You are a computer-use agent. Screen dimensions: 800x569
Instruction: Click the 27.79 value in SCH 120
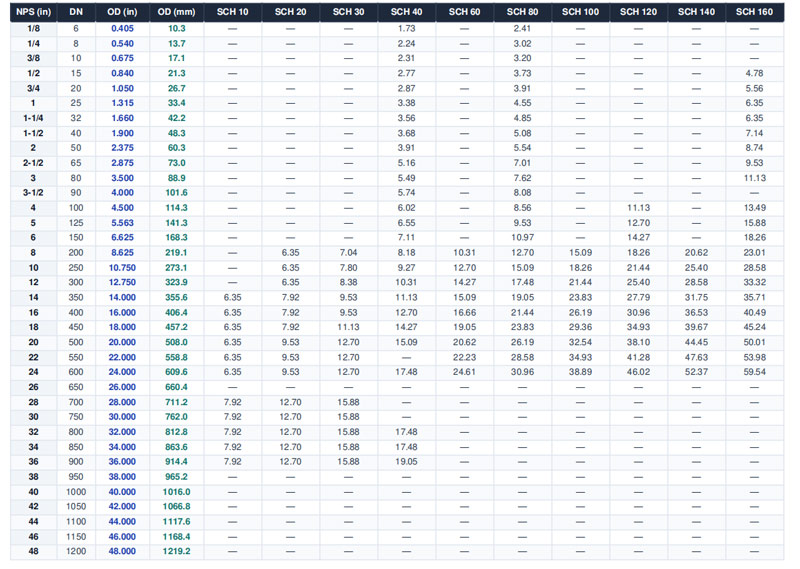638,298
